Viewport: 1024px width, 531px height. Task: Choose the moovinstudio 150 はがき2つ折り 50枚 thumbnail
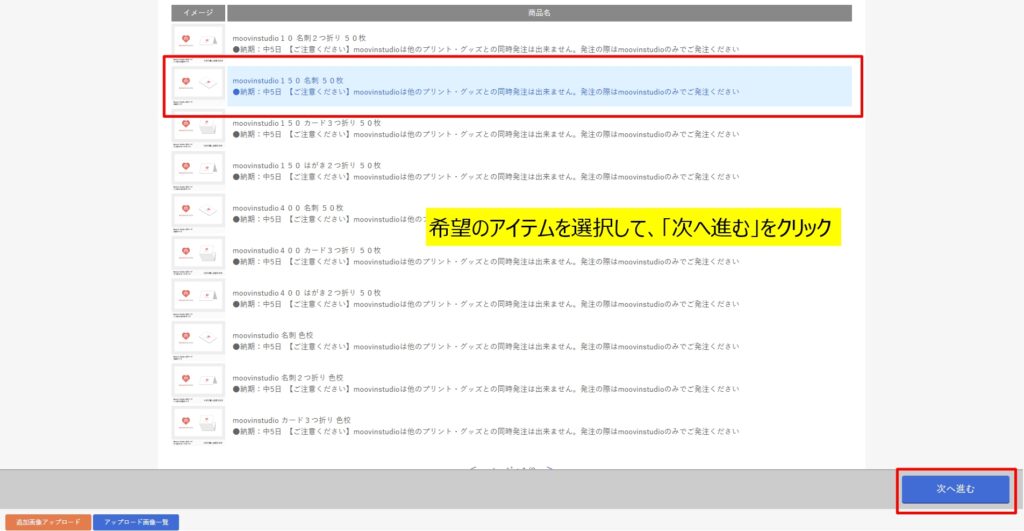198,169
